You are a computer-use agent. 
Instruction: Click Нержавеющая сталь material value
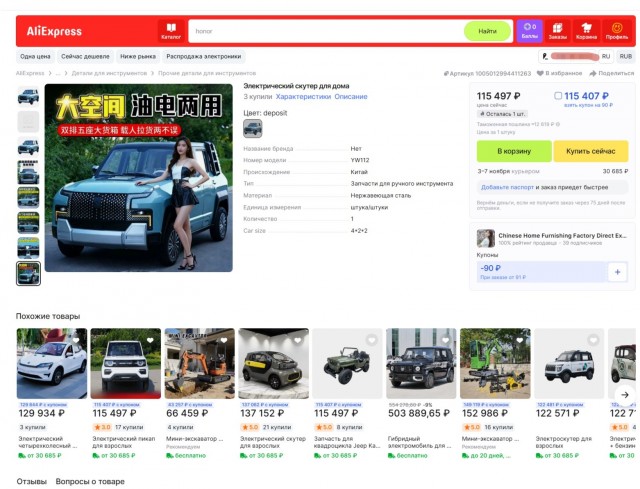(x=380, y=196)
